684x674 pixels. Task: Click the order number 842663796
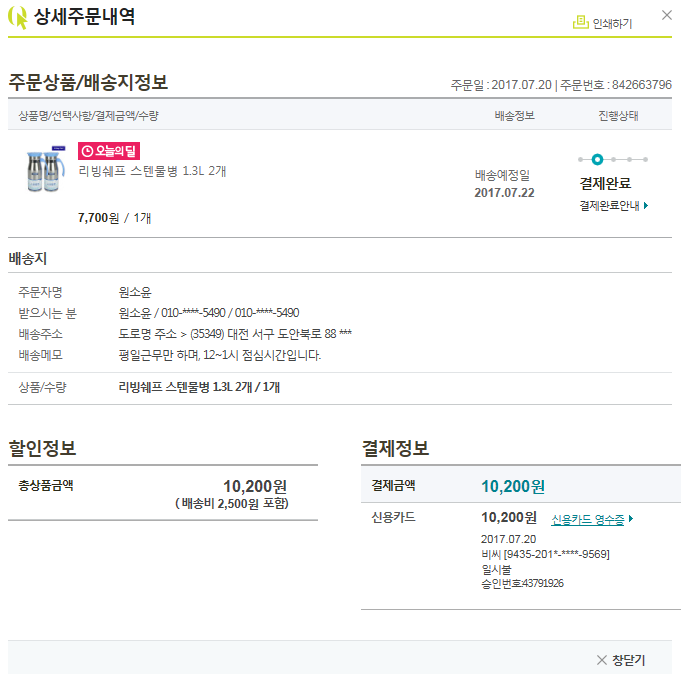coord(642,85)
